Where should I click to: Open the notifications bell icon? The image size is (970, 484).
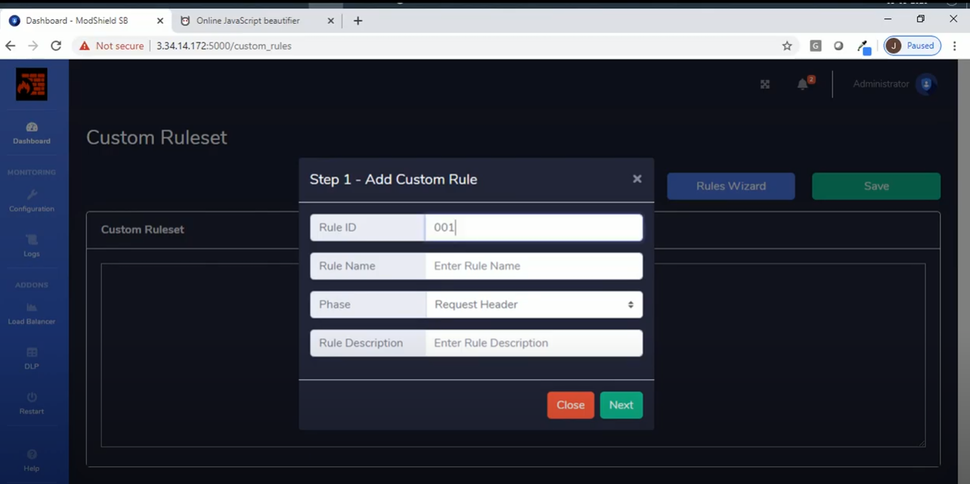point(803,84)
